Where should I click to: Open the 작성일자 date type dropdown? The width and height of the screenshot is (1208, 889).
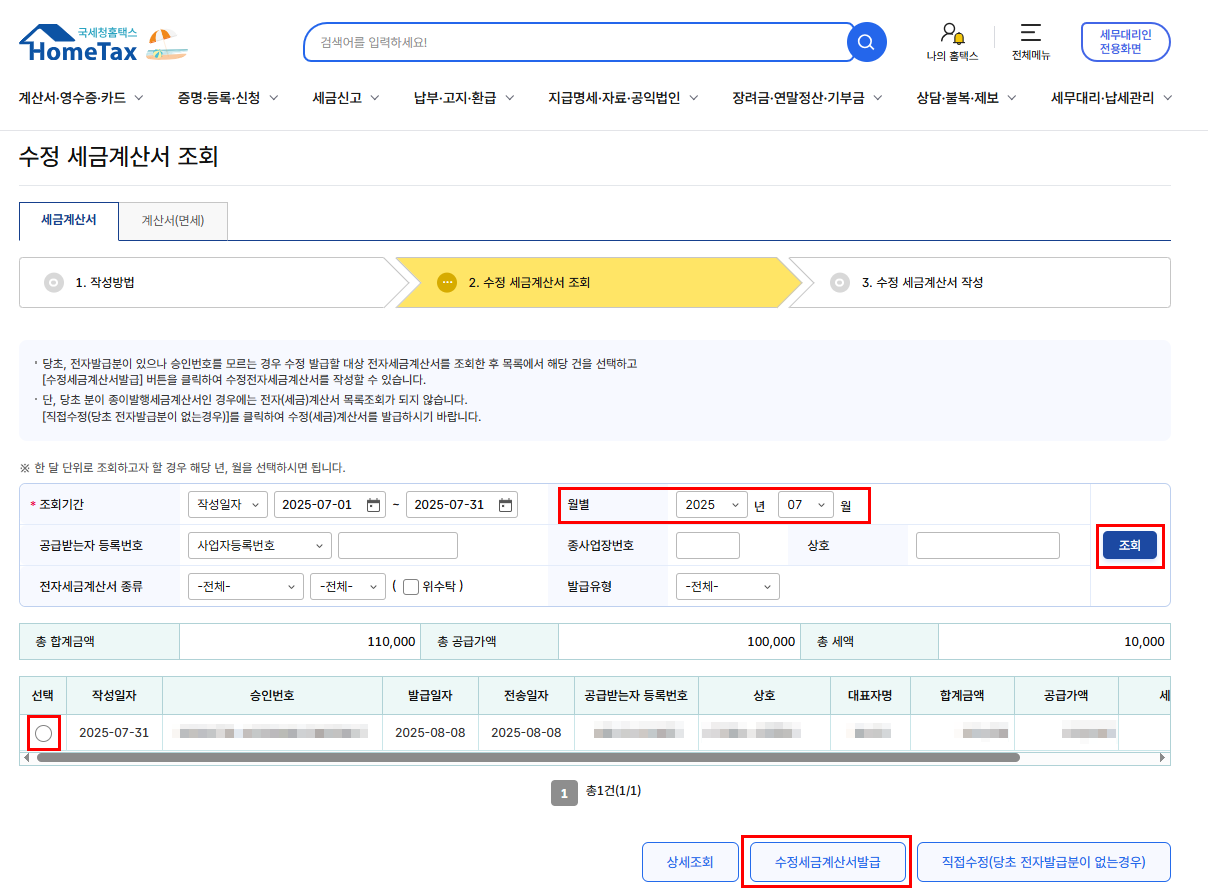pos(227,505)
